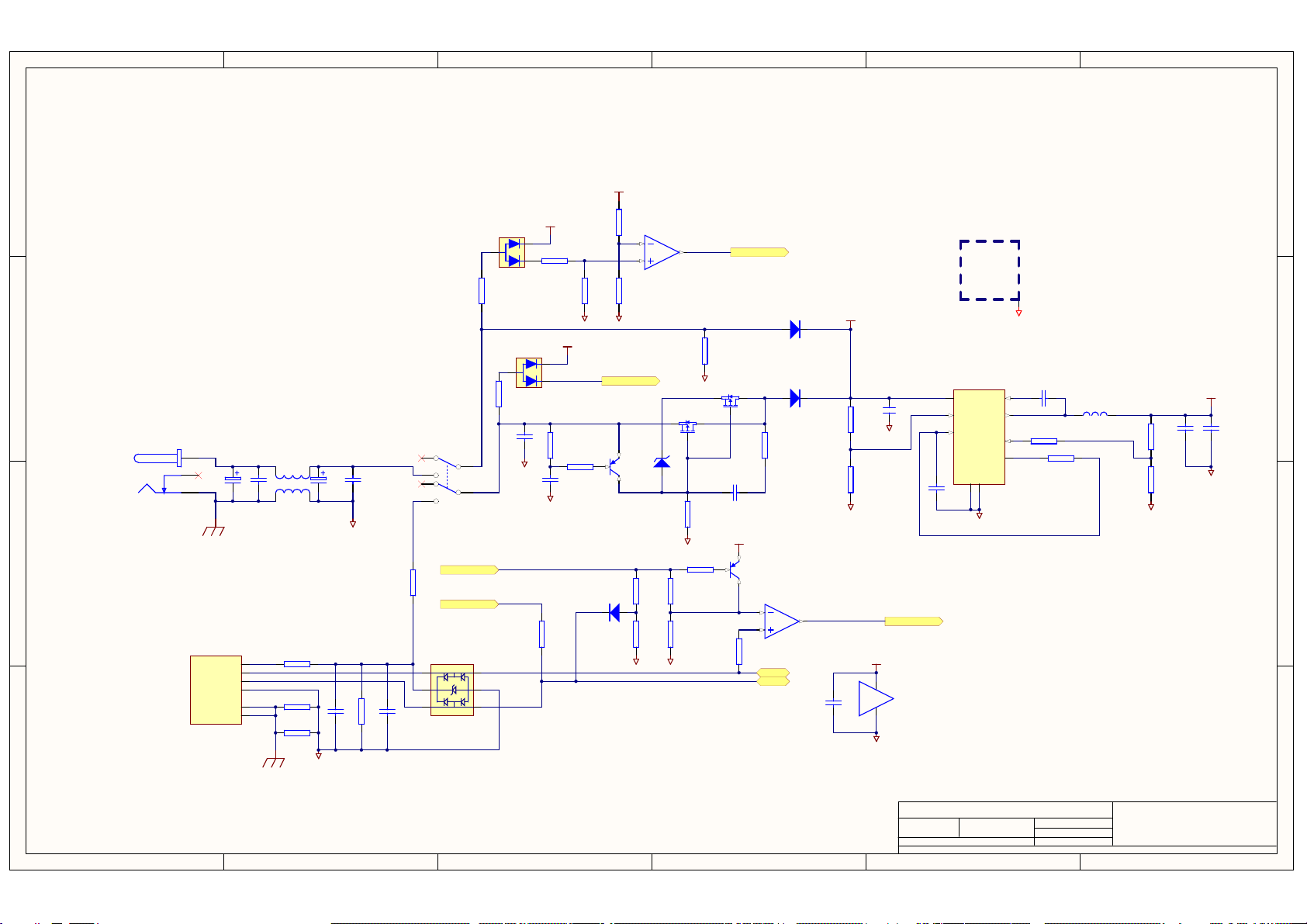
Task: Select the yellow net port after top op-amp
Action: click(759, 252)
